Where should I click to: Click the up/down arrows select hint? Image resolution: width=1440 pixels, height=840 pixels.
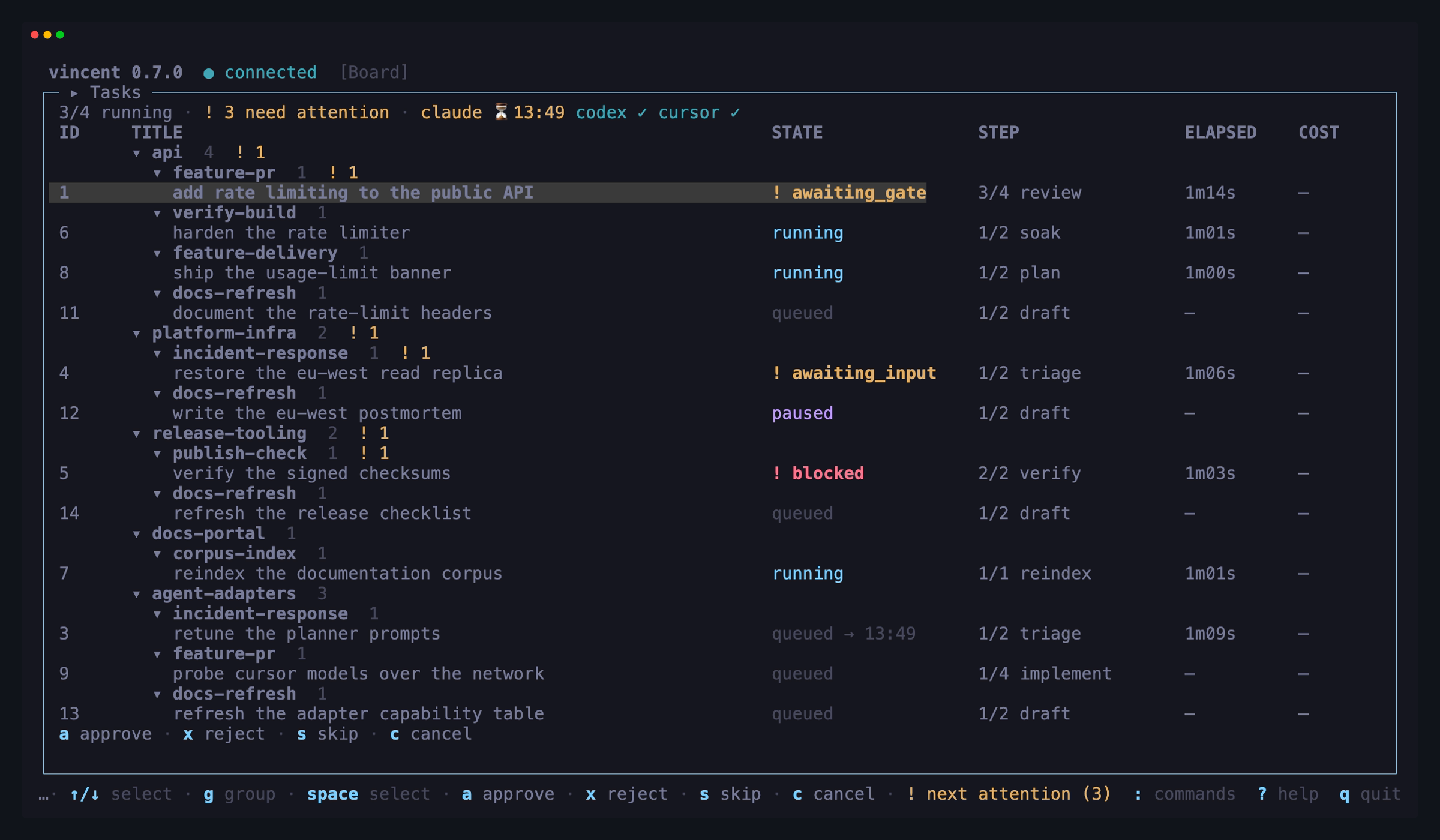[x=121, y=794]
